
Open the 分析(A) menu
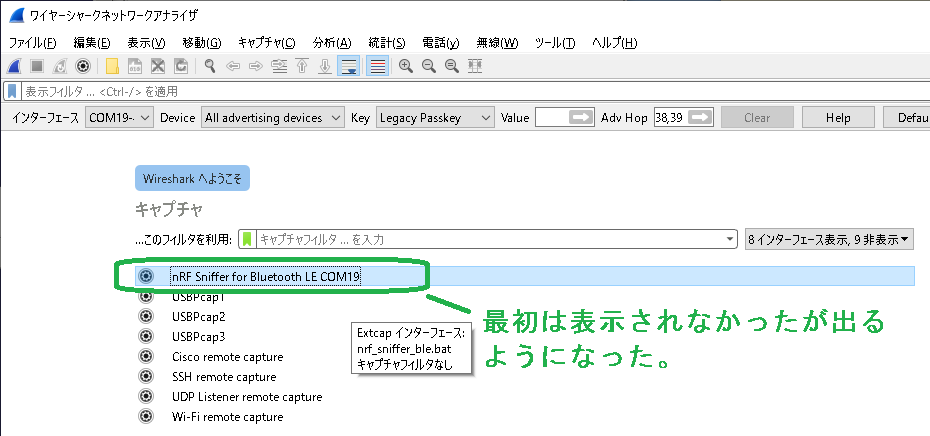coord(332,43)
